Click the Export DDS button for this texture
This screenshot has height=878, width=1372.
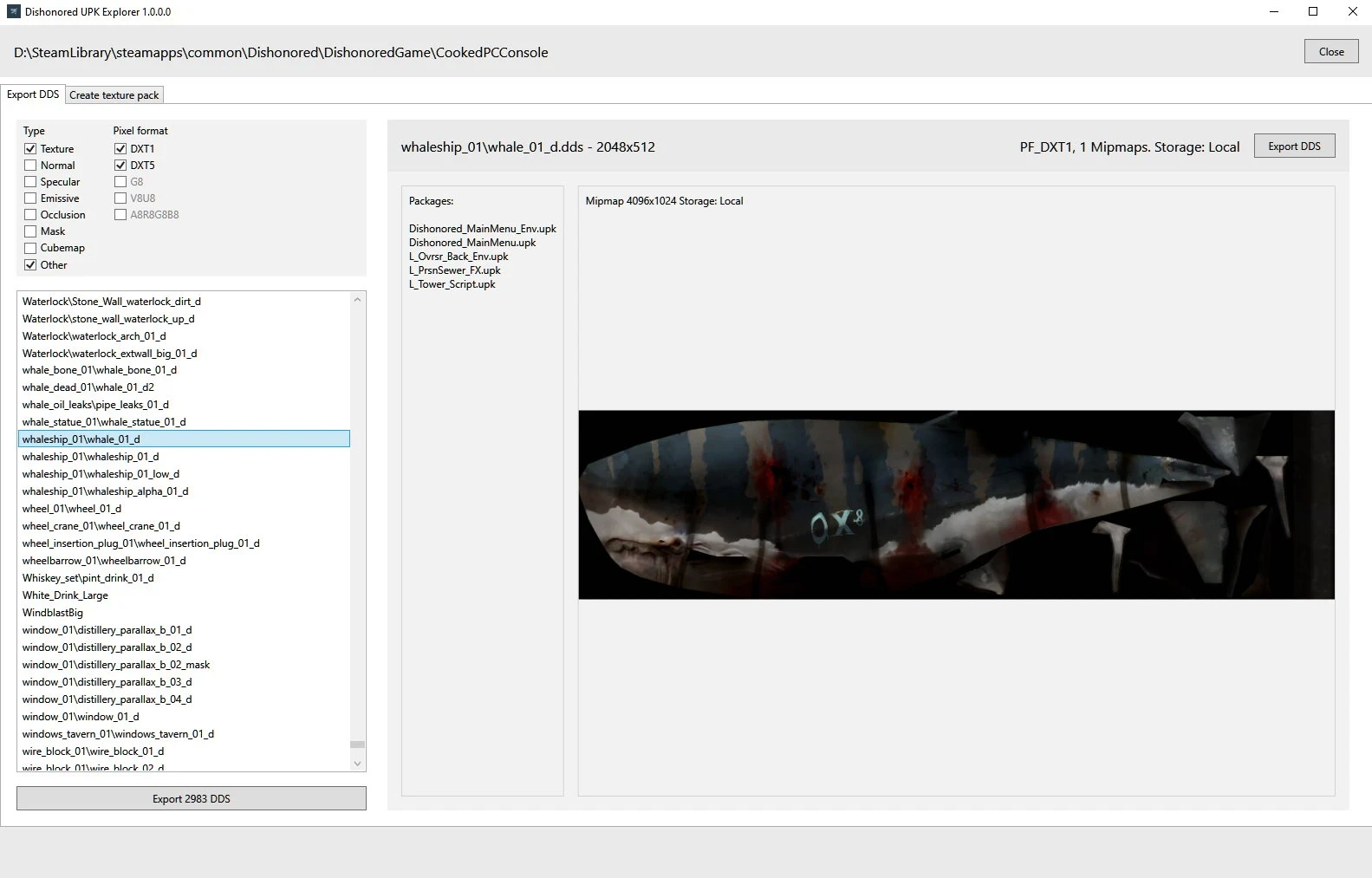[1293, 146]
